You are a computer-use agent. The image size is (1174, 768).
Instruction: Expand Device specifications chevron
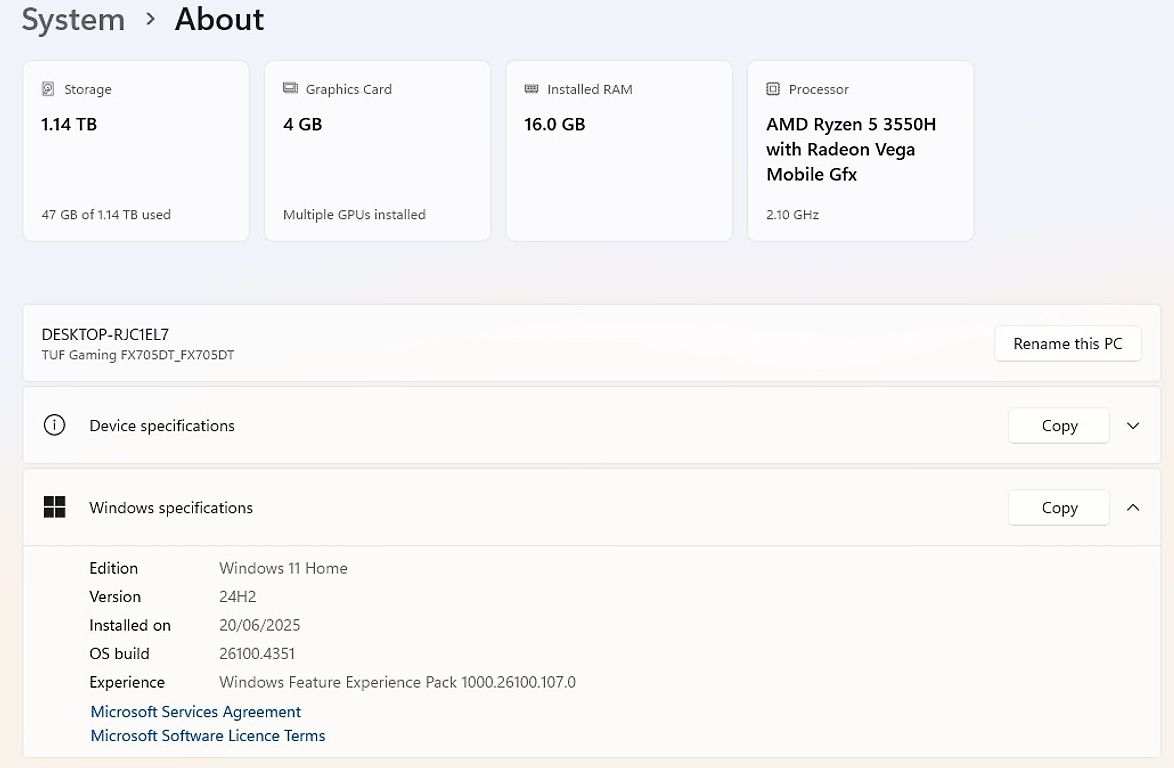[x=1133, y=425]
